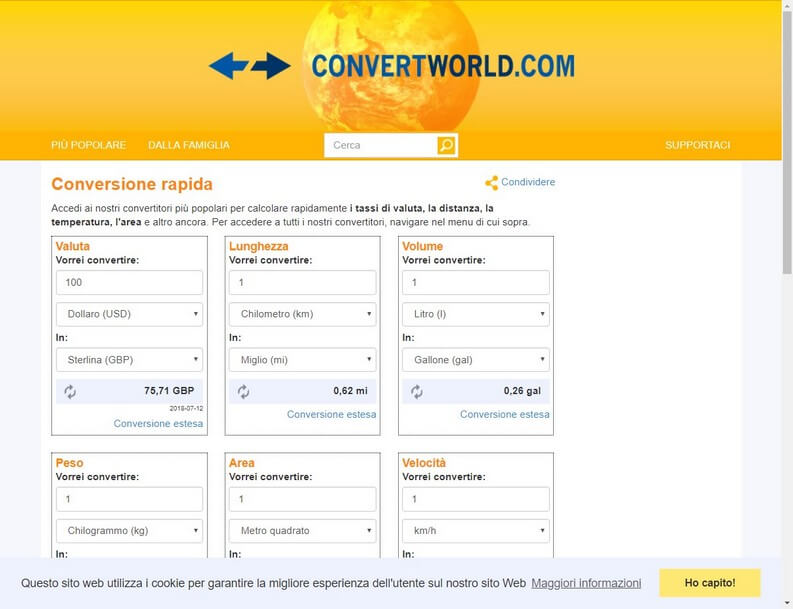Viewport: 793px width, 609px height.
Task: Accept cookies with Ho capito! button
Action: [x=710, y=583]
